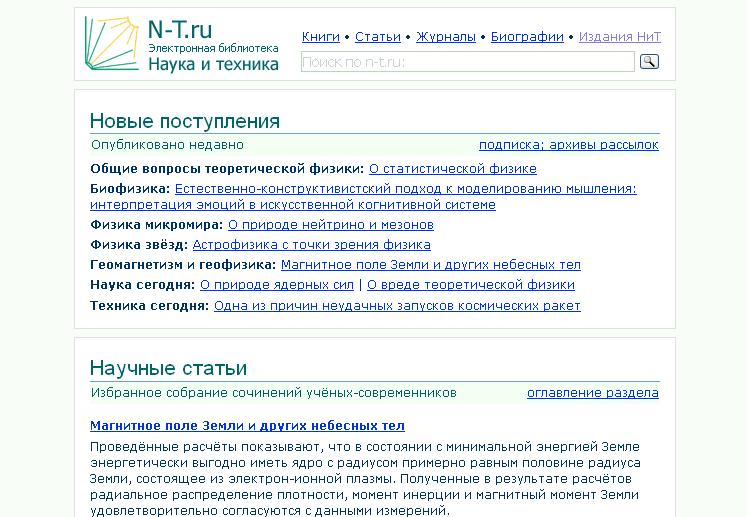747x517 pixels.
Task: Open О природе ядерных сил link
Action: pyautogui.click(x=276, y=285)
